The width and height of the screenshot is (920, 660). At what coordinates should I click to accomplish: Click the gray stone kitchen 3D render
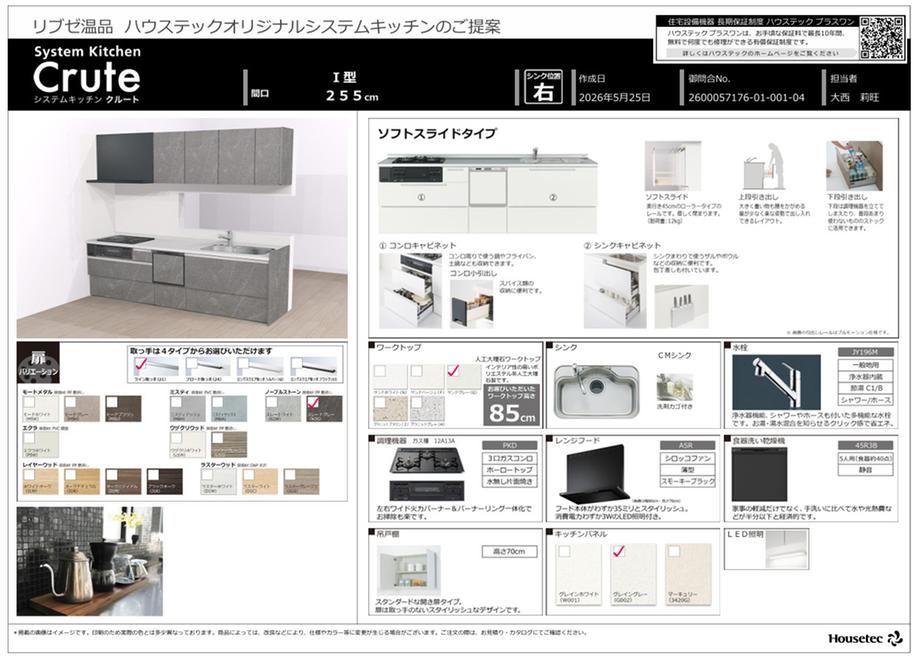pos(182,228)
